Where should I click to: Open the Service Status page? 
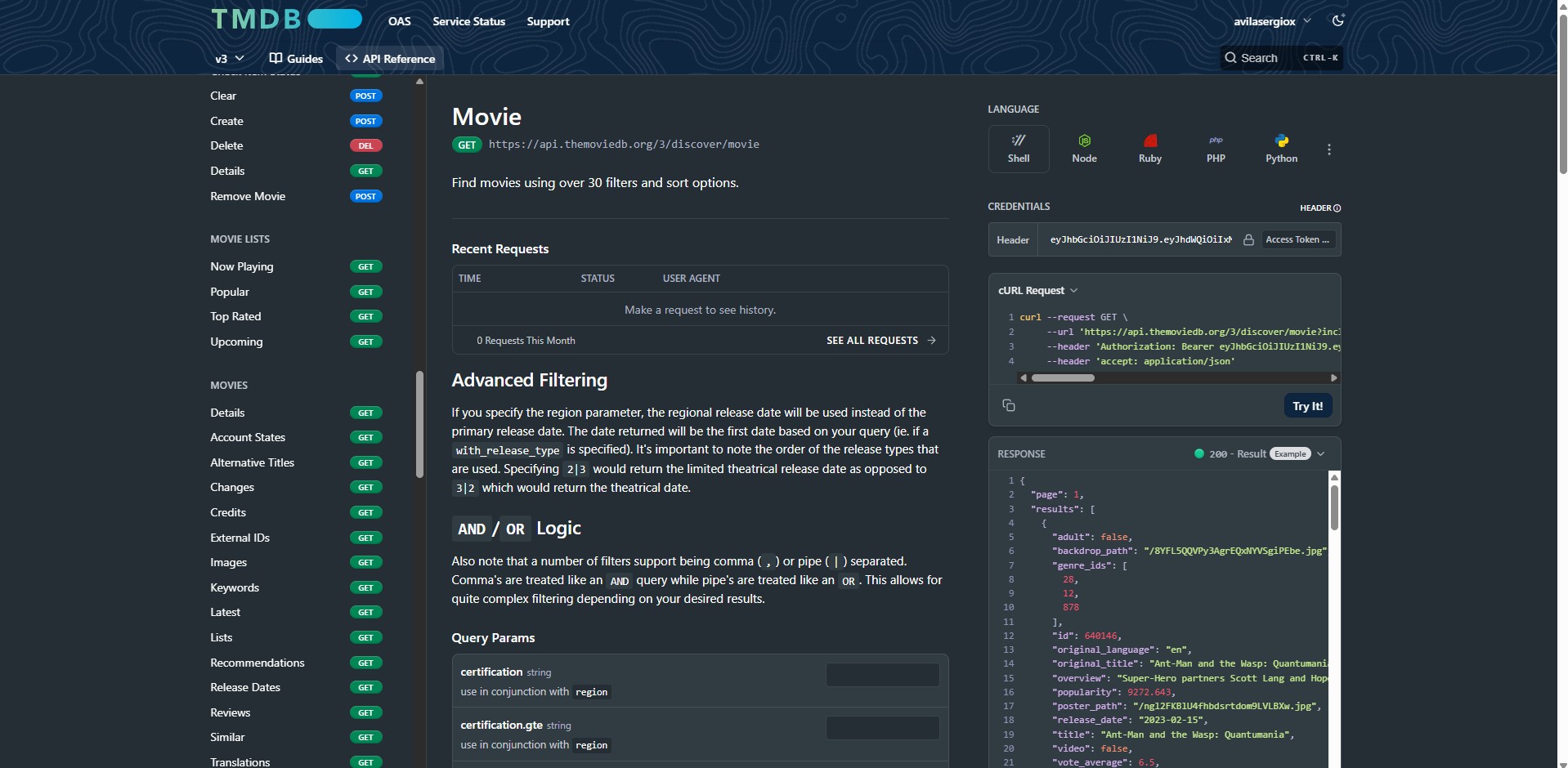click(469, 21)
